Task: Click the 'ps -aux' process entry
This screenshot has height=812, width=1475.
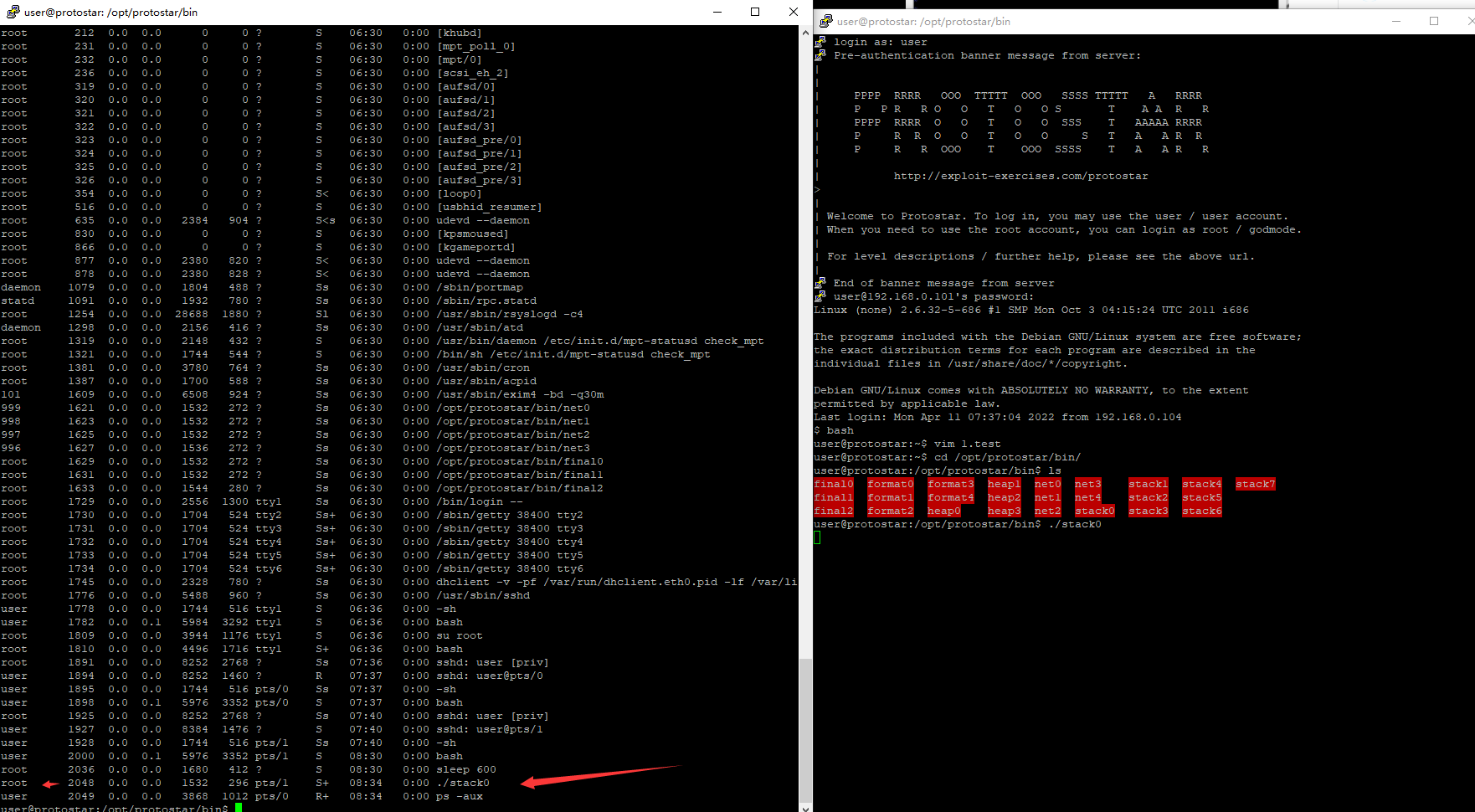Action: click(x=460, y=796)
